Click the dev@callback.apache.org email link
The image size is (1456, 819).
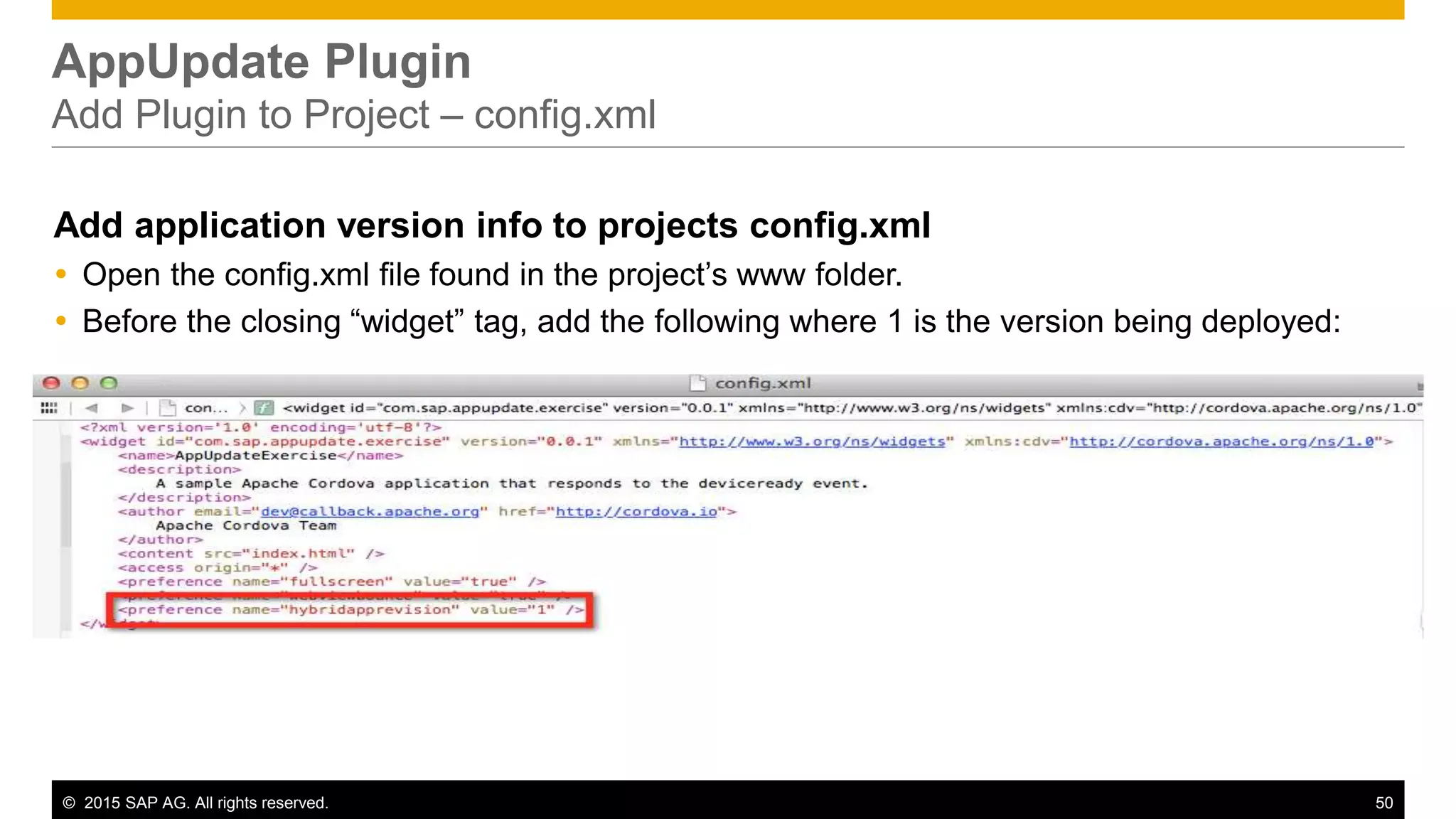coord(370,512)
